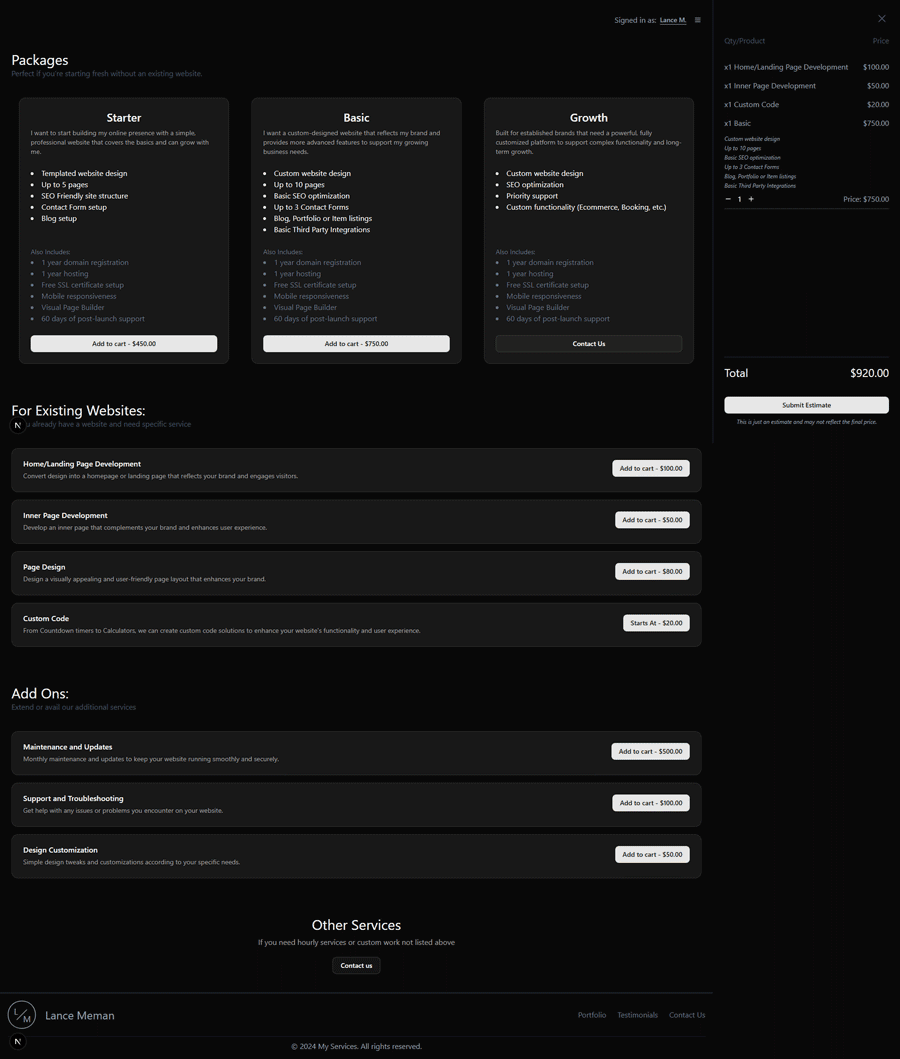900x1059 pixels.
Task: Click the LM logo in the footer
Action: click(22, 1015)
